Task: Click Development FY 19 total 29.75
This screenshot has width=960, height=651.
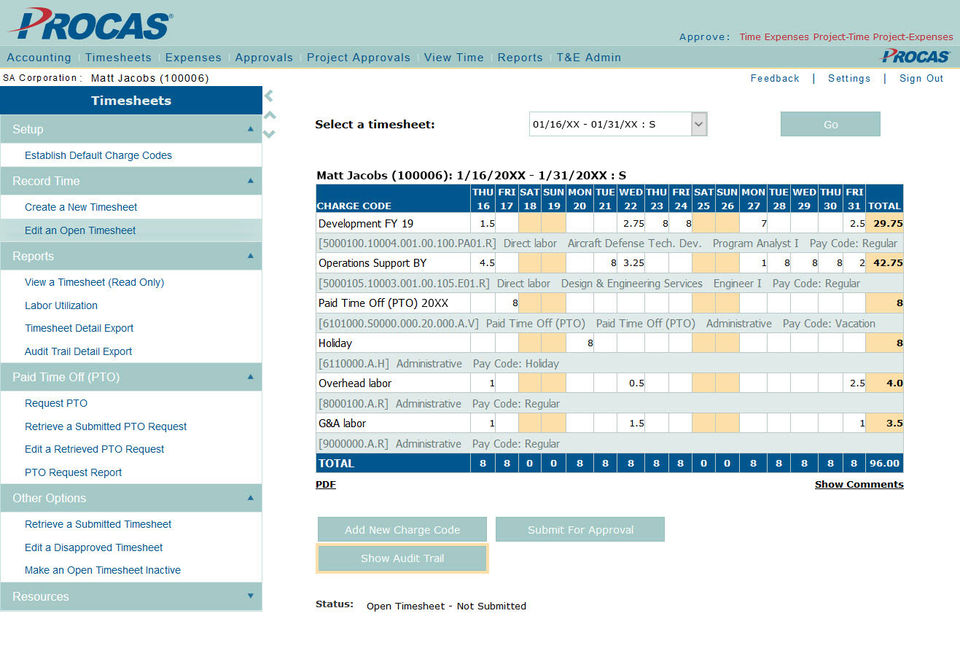Action: click(x=885, y=224)
